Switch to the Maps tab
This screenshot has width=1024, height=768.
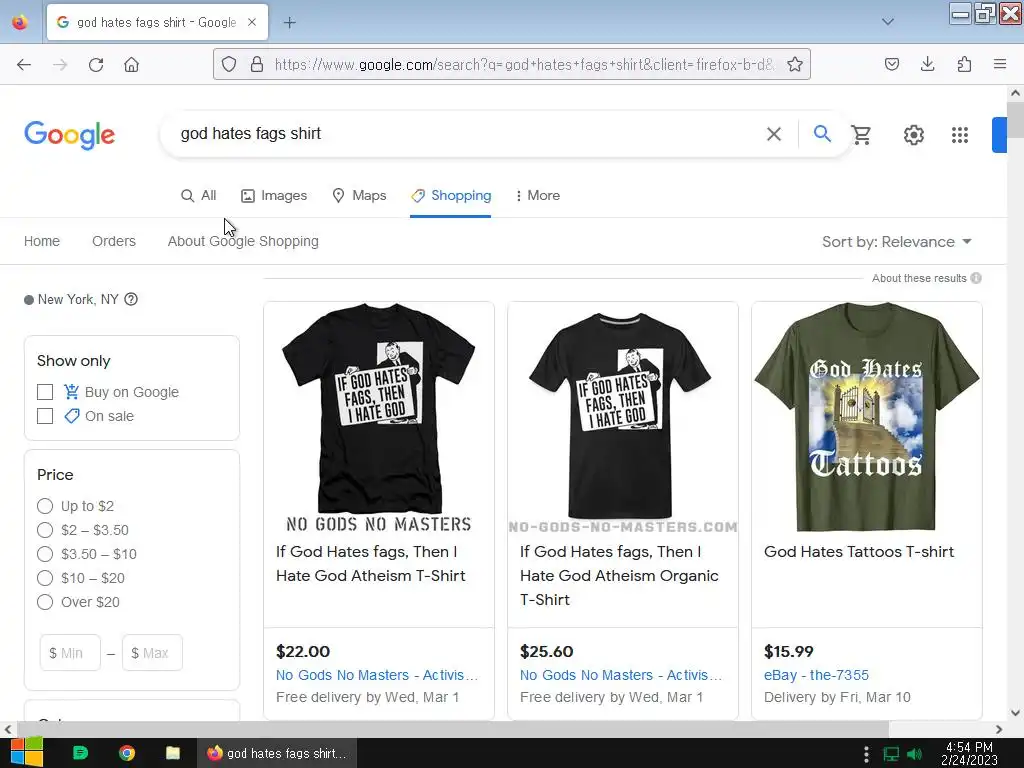point(359,195)
